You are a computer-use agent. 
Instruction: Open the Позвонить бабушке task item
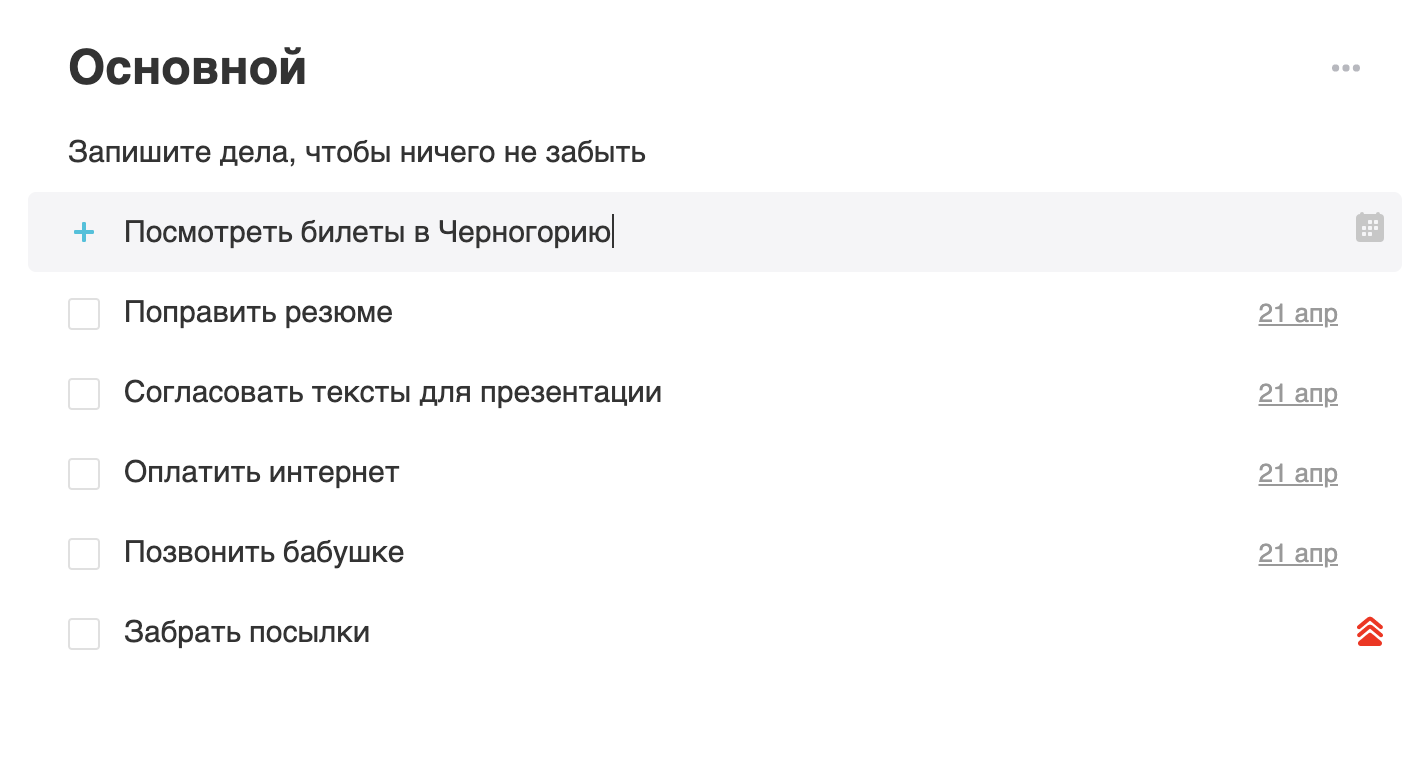click(x=264, y=552)
